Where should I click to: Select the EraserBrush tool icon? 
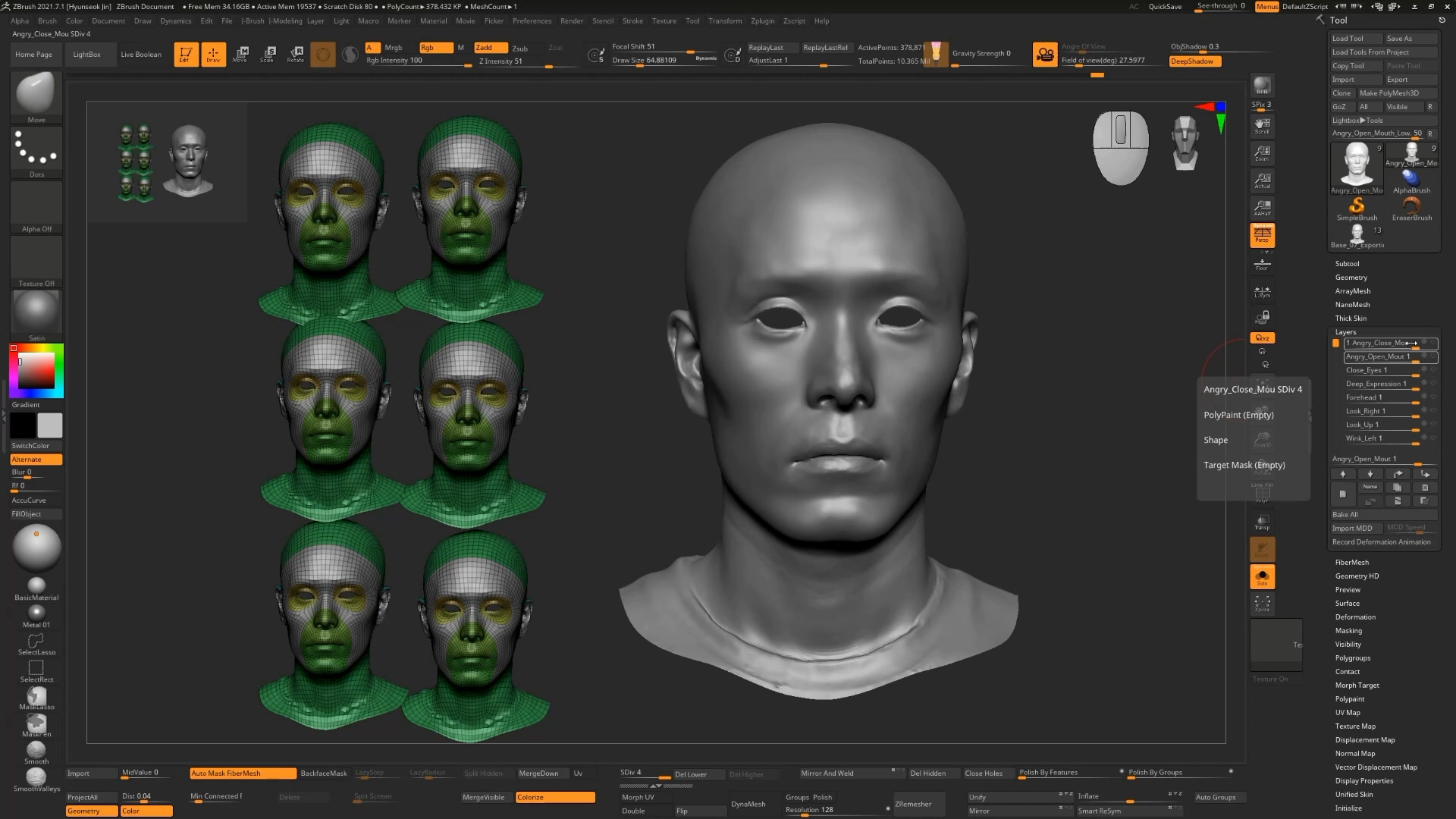coord(1411,207)
